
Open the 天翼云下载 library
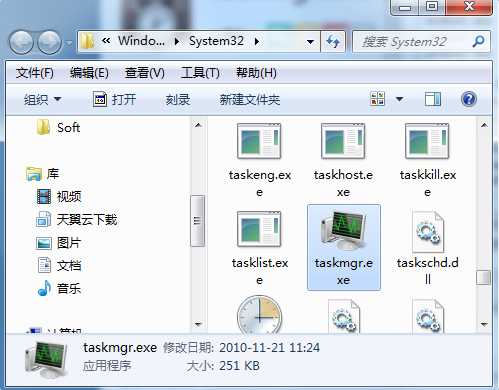tap(77, 220)
